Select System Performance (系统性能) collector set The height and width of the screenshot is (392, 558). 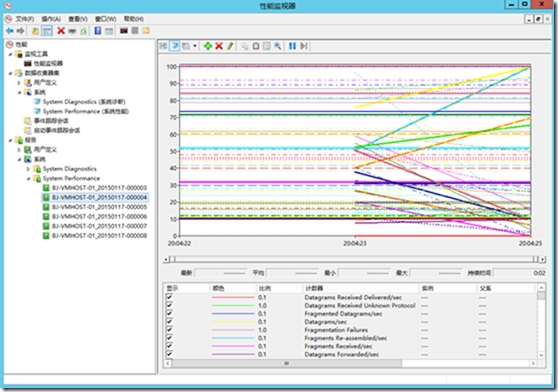[x=86, y=111]
